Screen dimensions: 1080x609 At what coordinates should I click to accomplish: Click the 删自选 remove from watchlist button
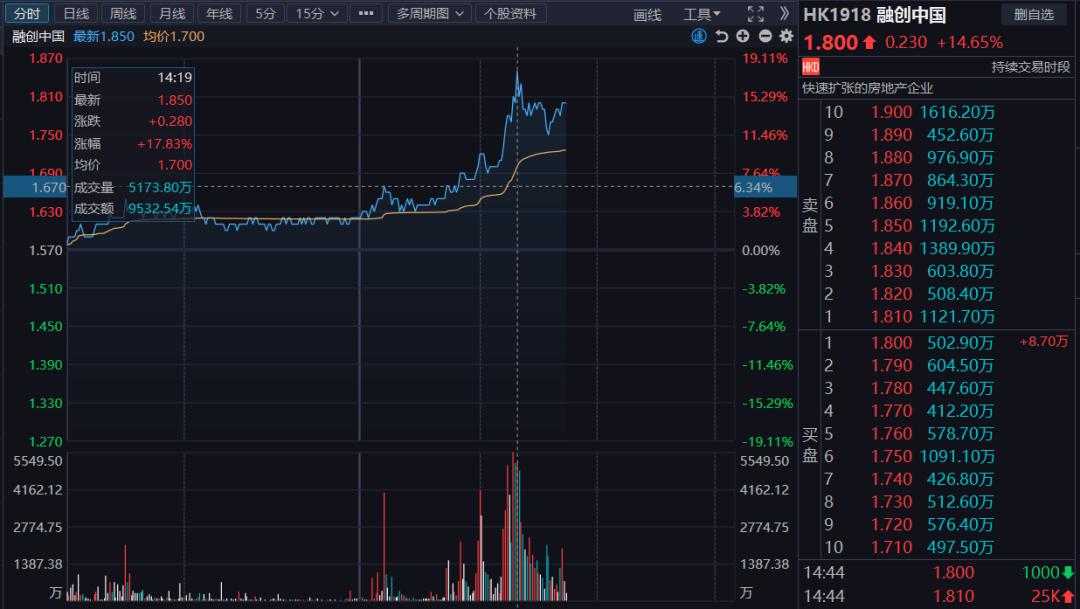point(1034,14)
